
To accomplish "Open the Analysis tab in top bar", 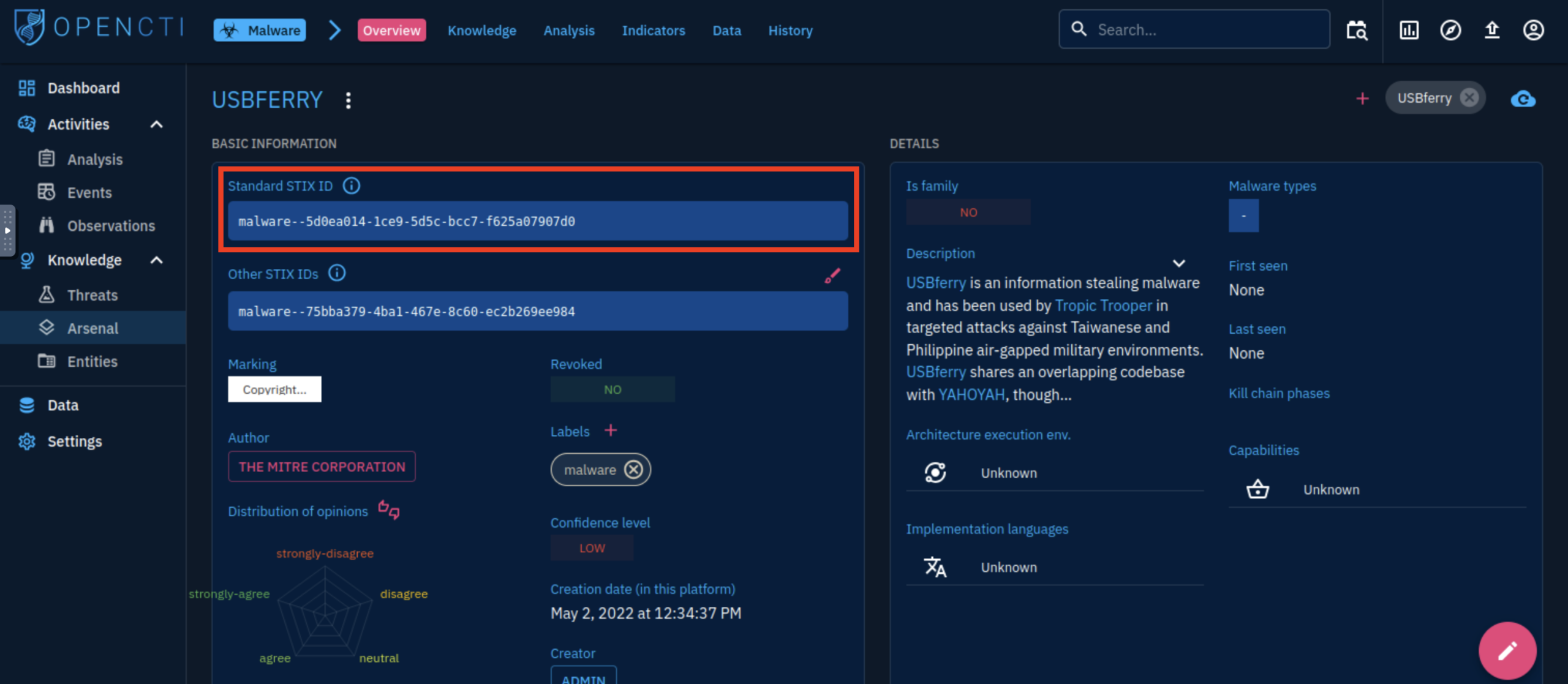I will tap(569, 30).
